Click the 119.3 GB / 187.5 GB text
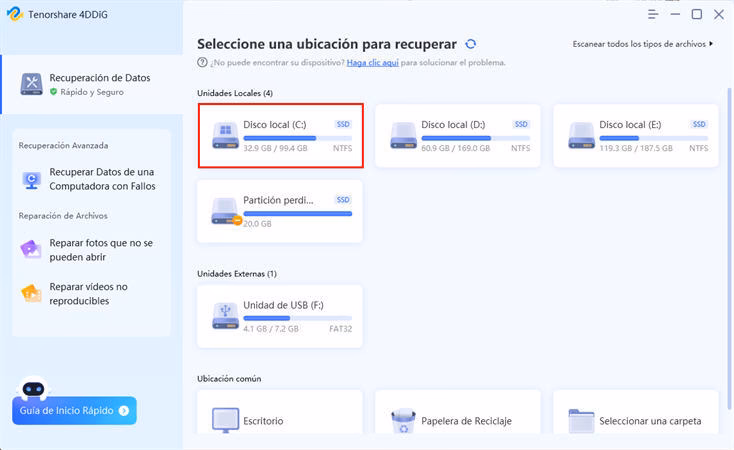The width and height of the screenshot is (734, 450). [x=636, y=148]
